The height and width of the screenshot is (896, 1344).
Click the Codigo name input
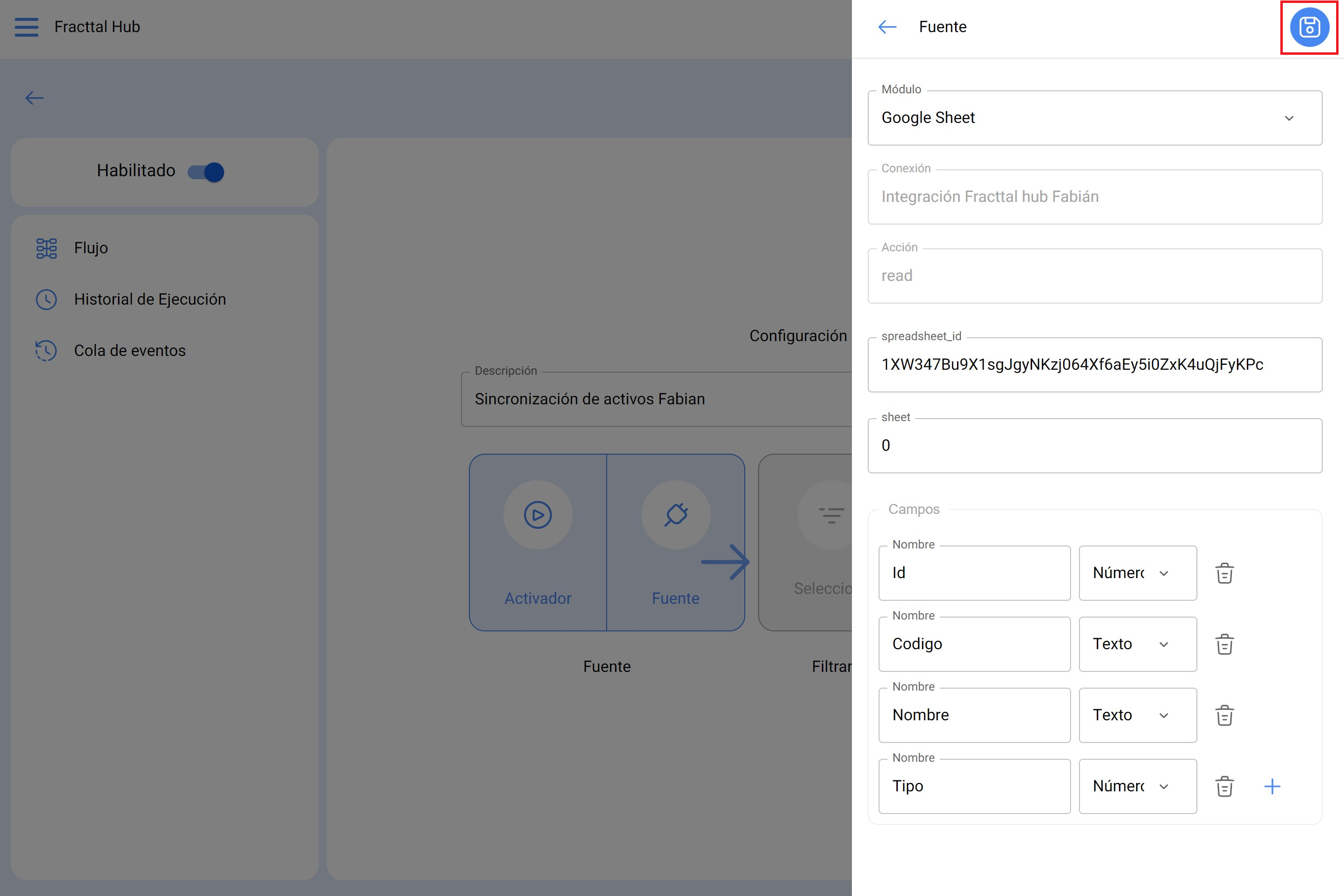974,644
